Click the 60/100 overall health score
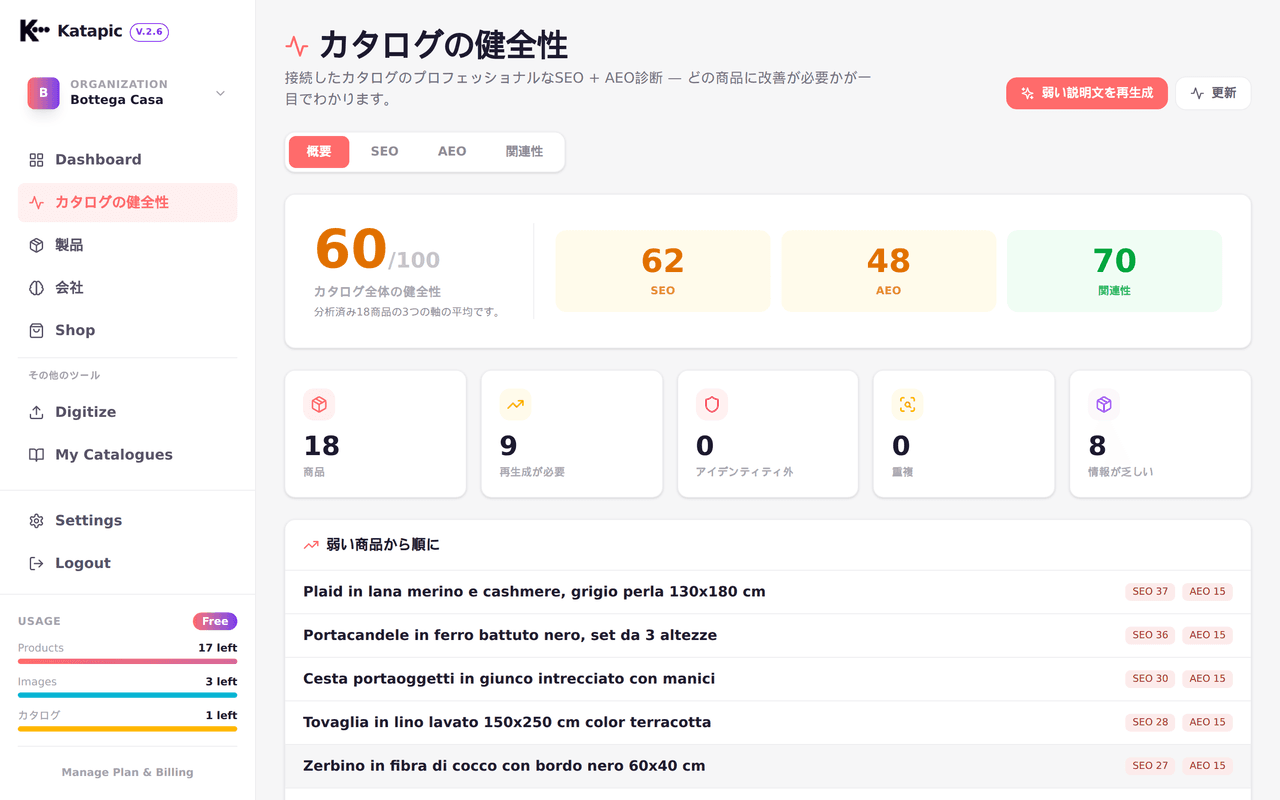The width and height of the screenshot is (1280, 800). coord(377,250)
